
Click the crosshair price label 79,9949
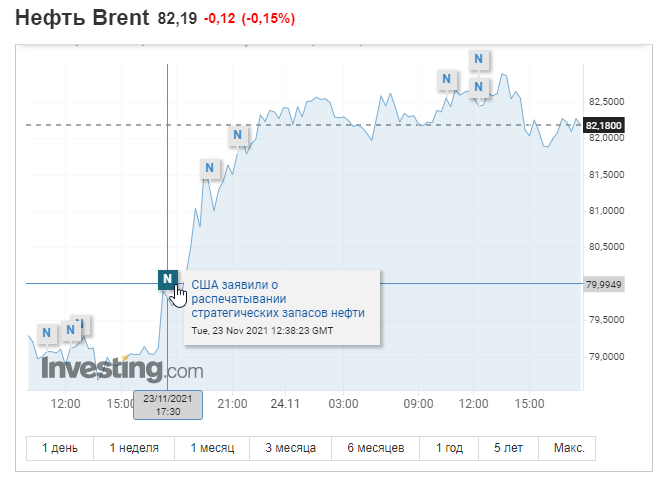(x=603, y=284)
